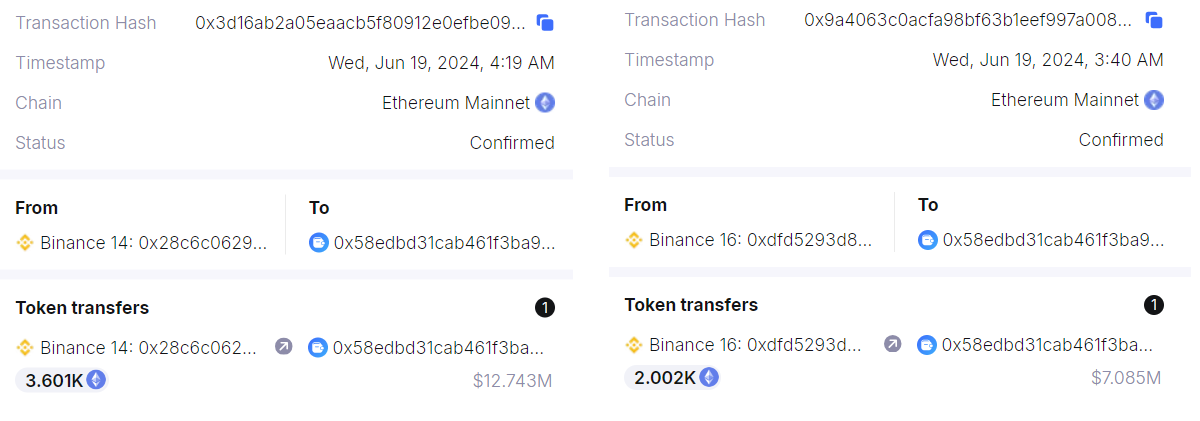Open Binance 16 sender address link
Viewport: 1200px width, 421px height.
point(761,240)
